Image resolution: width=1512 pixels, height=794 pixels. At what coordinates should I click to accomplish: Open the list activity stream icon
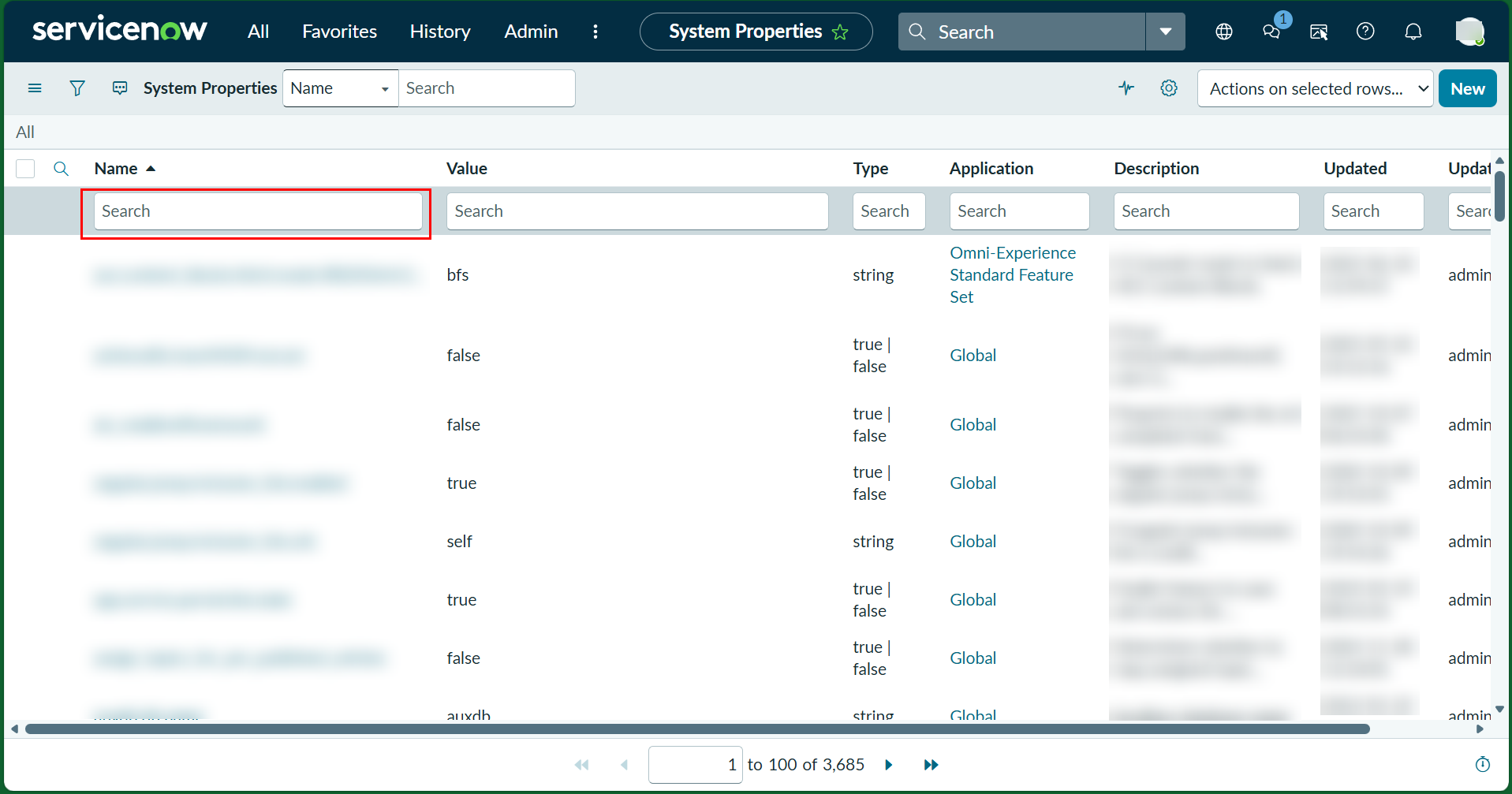pyautogui.click(x=120, y=88)
